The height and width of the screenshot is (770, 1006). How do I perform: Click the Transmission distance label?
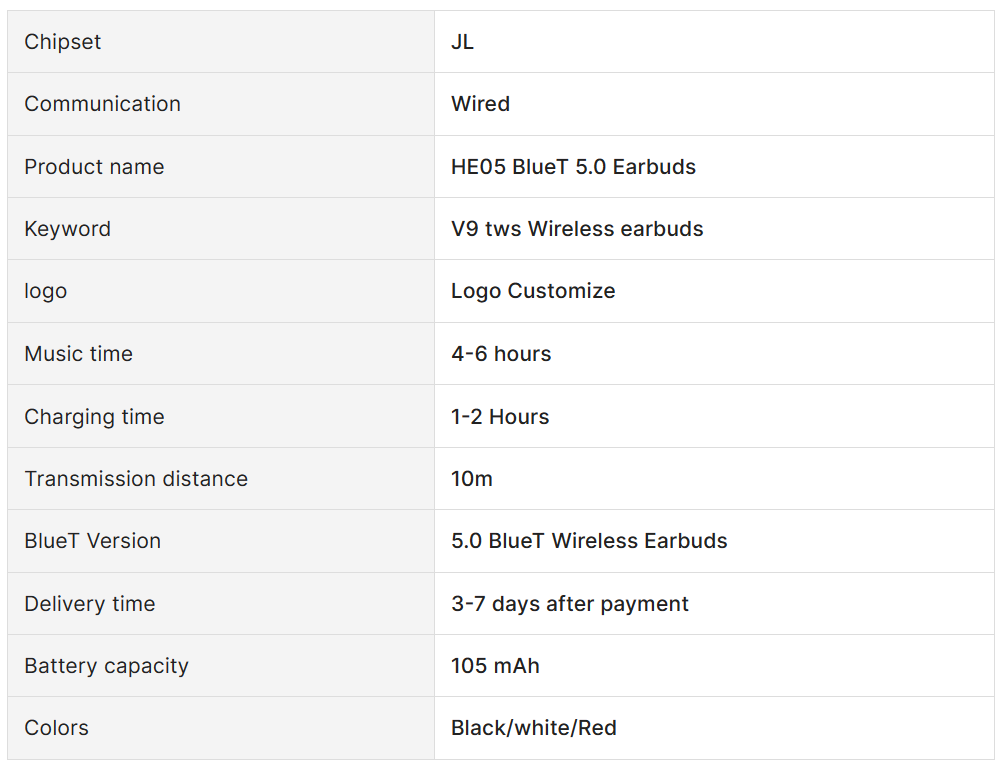[x=136, y=479]
